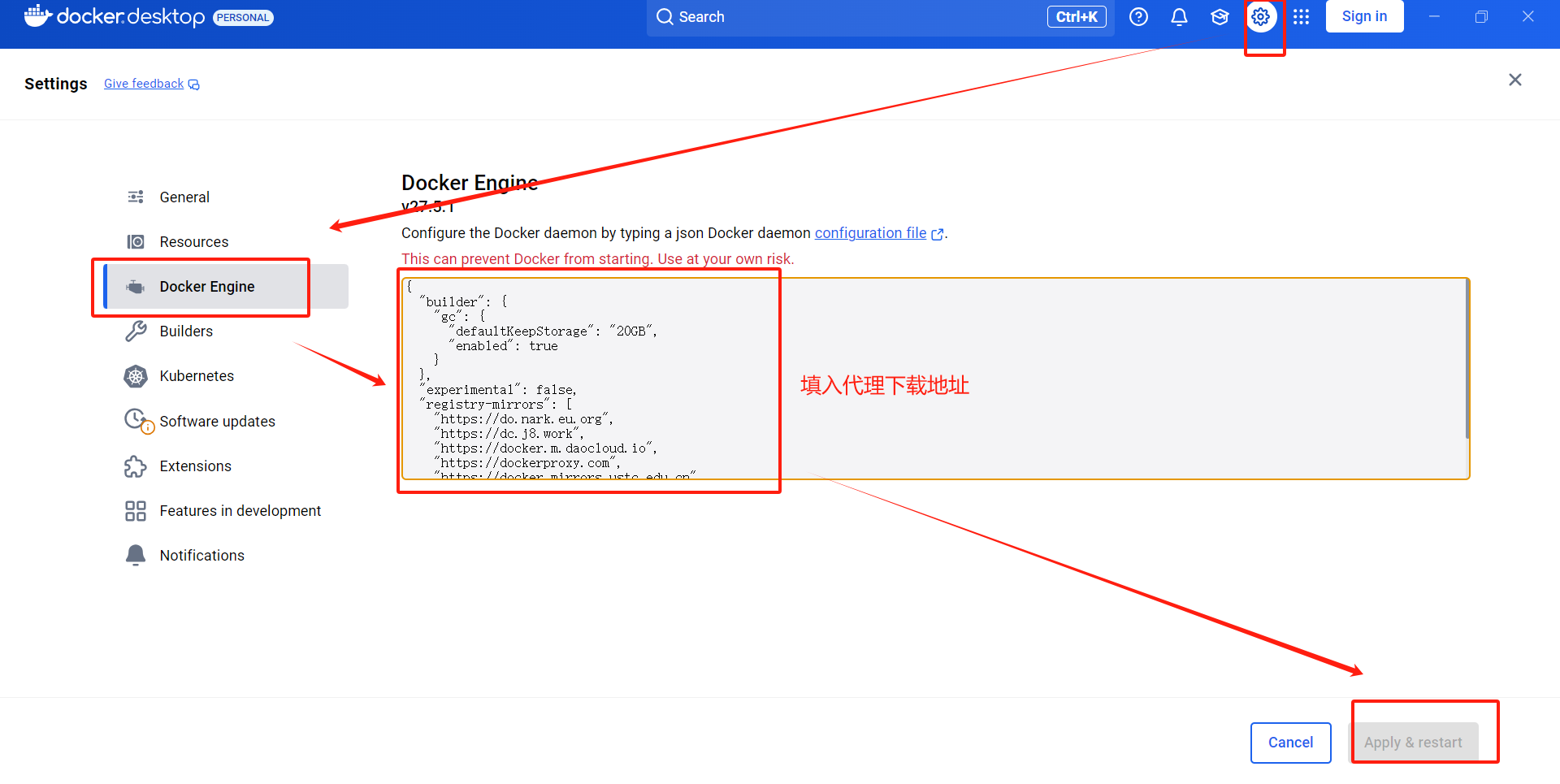
Task: Close the Settings panel with X
Action: pos(1515,80)
